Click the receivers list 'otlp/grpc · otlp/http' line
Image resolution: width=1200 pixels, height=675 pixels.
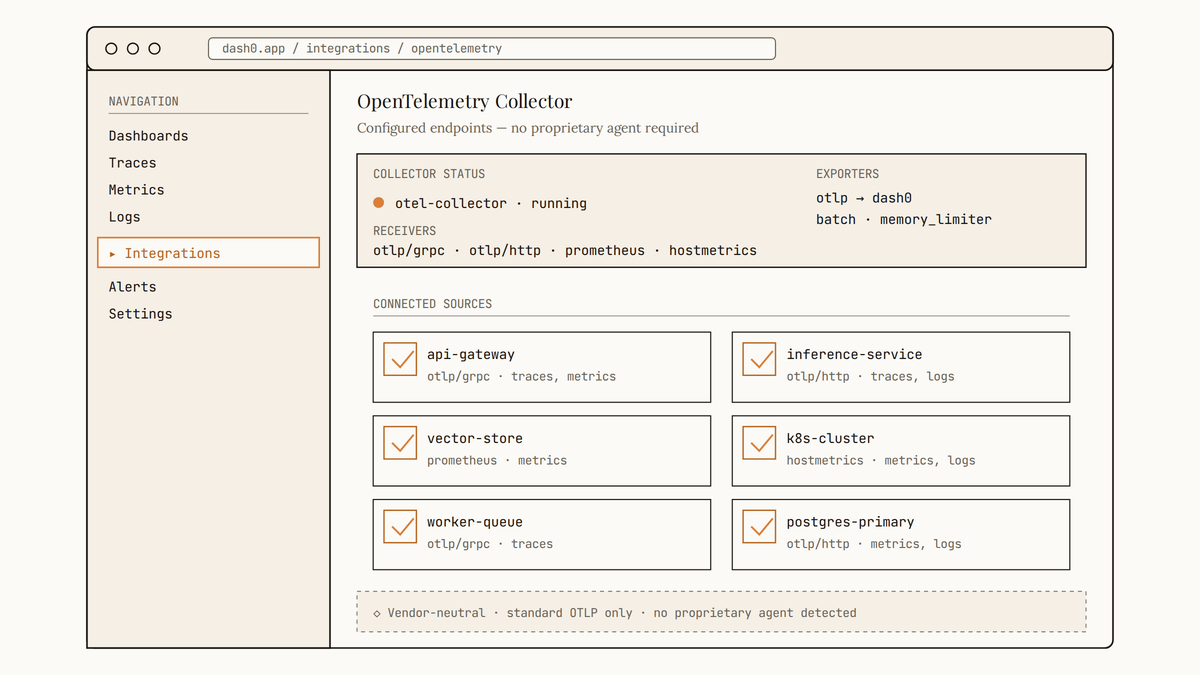(565, 250)
